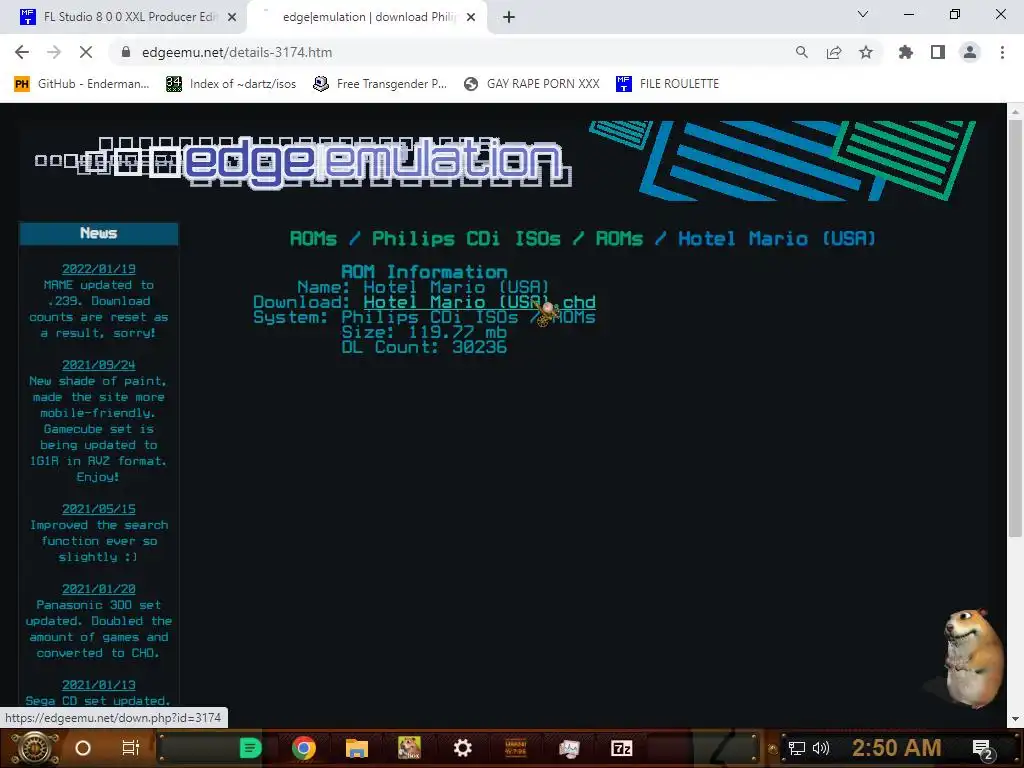Open the volume speaker tray icon
Viewport: 1024px width, 768px height.
(x=820, y=748)
